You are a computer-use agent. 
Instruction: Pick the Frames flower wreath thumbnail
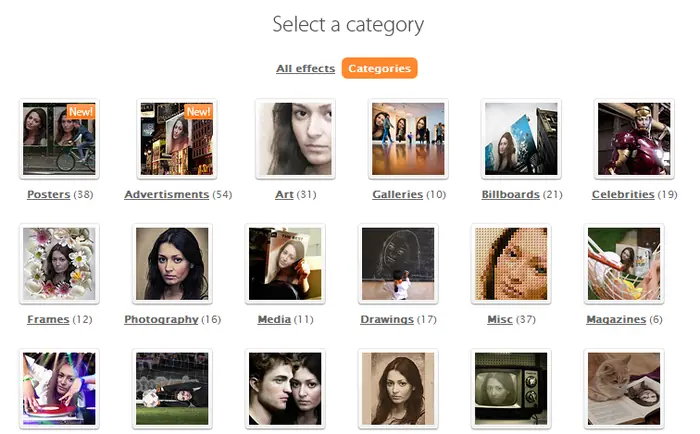click(59, 264)
